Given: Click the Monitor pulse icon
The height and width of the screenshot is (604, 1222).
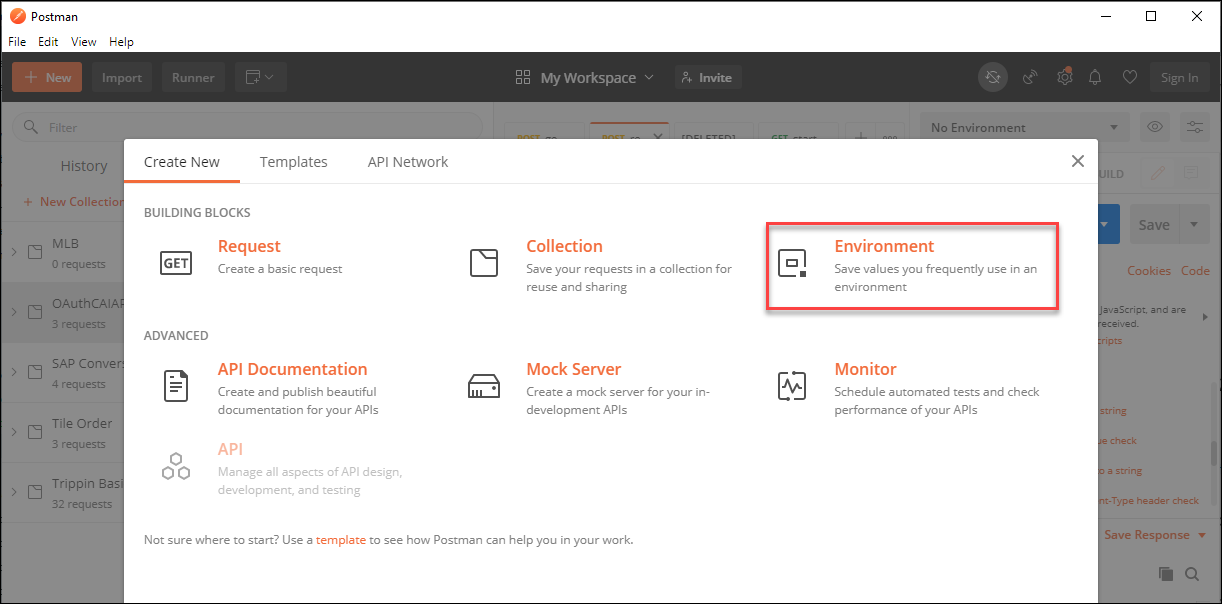Looking at the screenshot, I should coord(792,385).
